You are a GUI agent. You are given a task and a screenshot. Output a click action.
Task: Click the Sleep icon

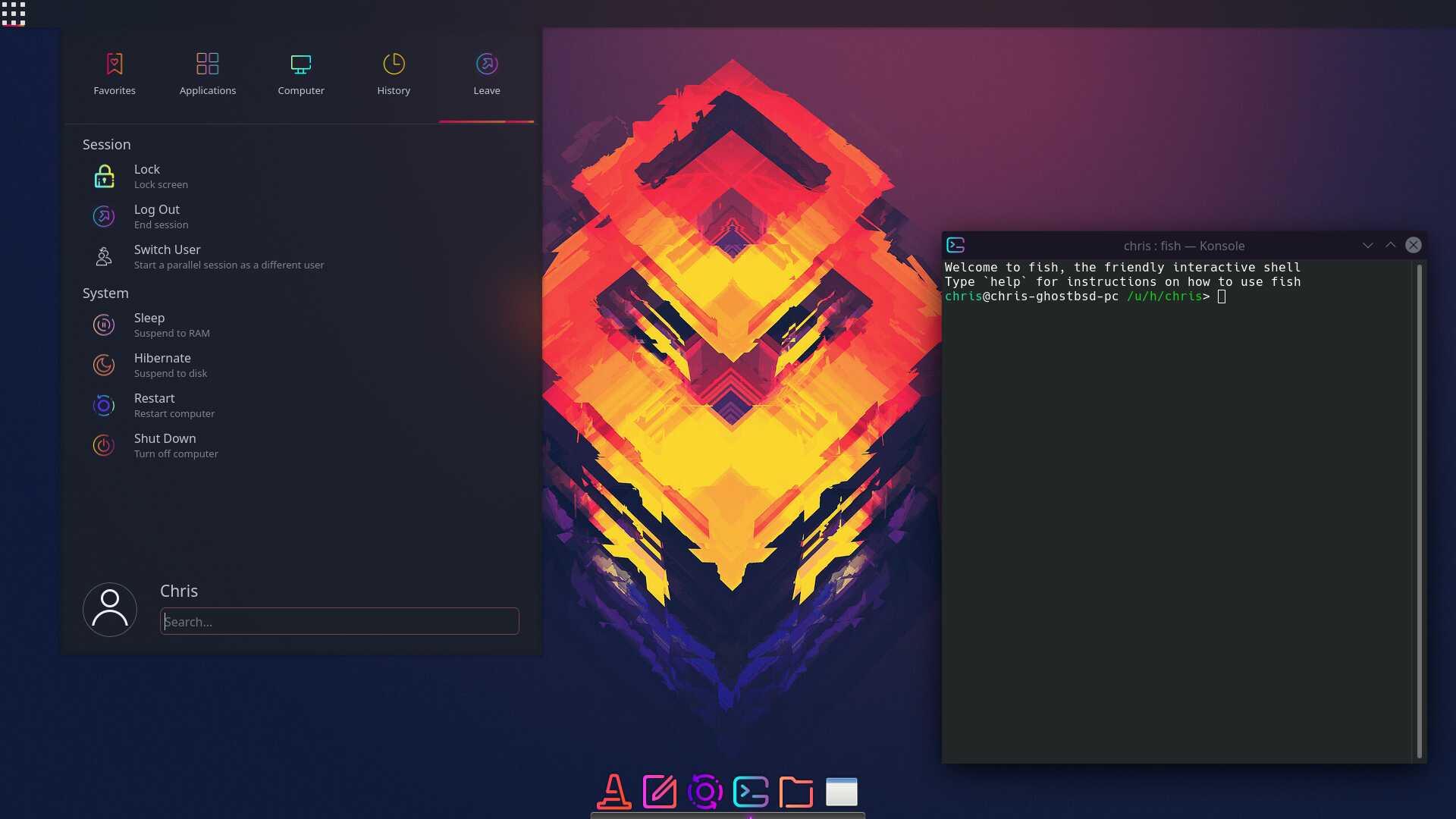coord(104,325)
